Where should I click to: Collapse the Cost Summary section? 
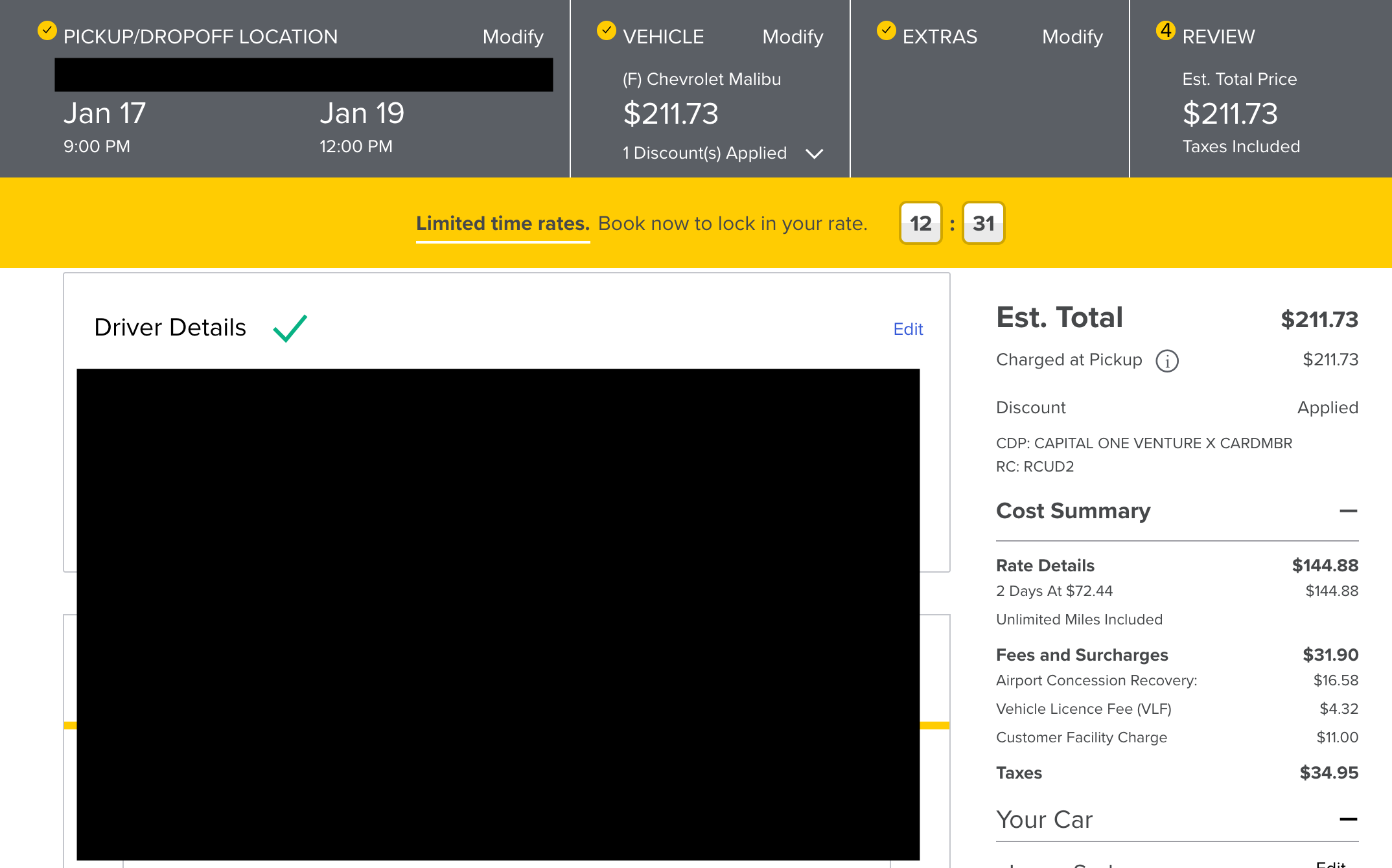pyautogui.click(x=1348, y=511)
